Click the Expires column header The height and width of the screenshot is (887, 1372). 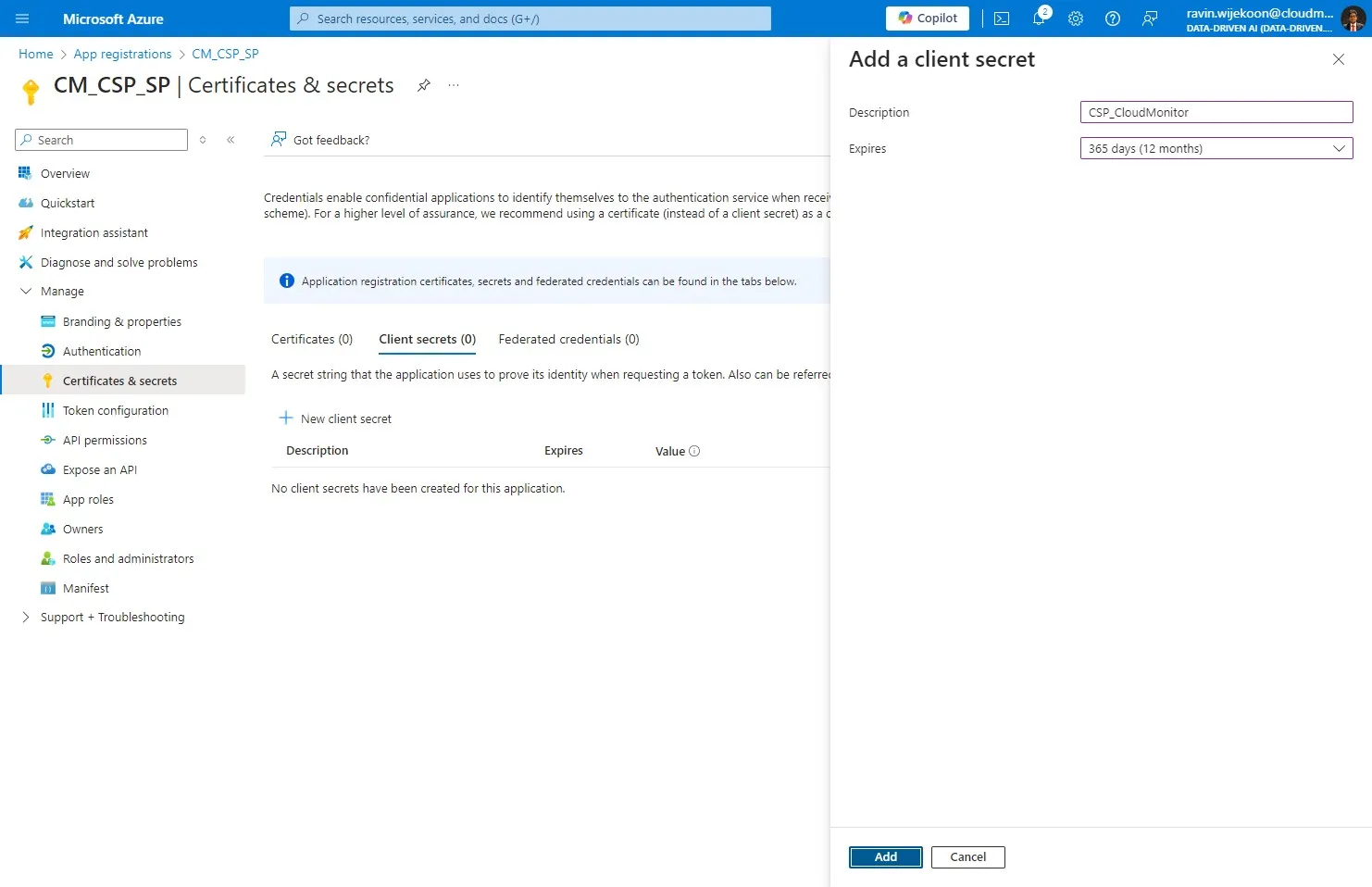564,450
